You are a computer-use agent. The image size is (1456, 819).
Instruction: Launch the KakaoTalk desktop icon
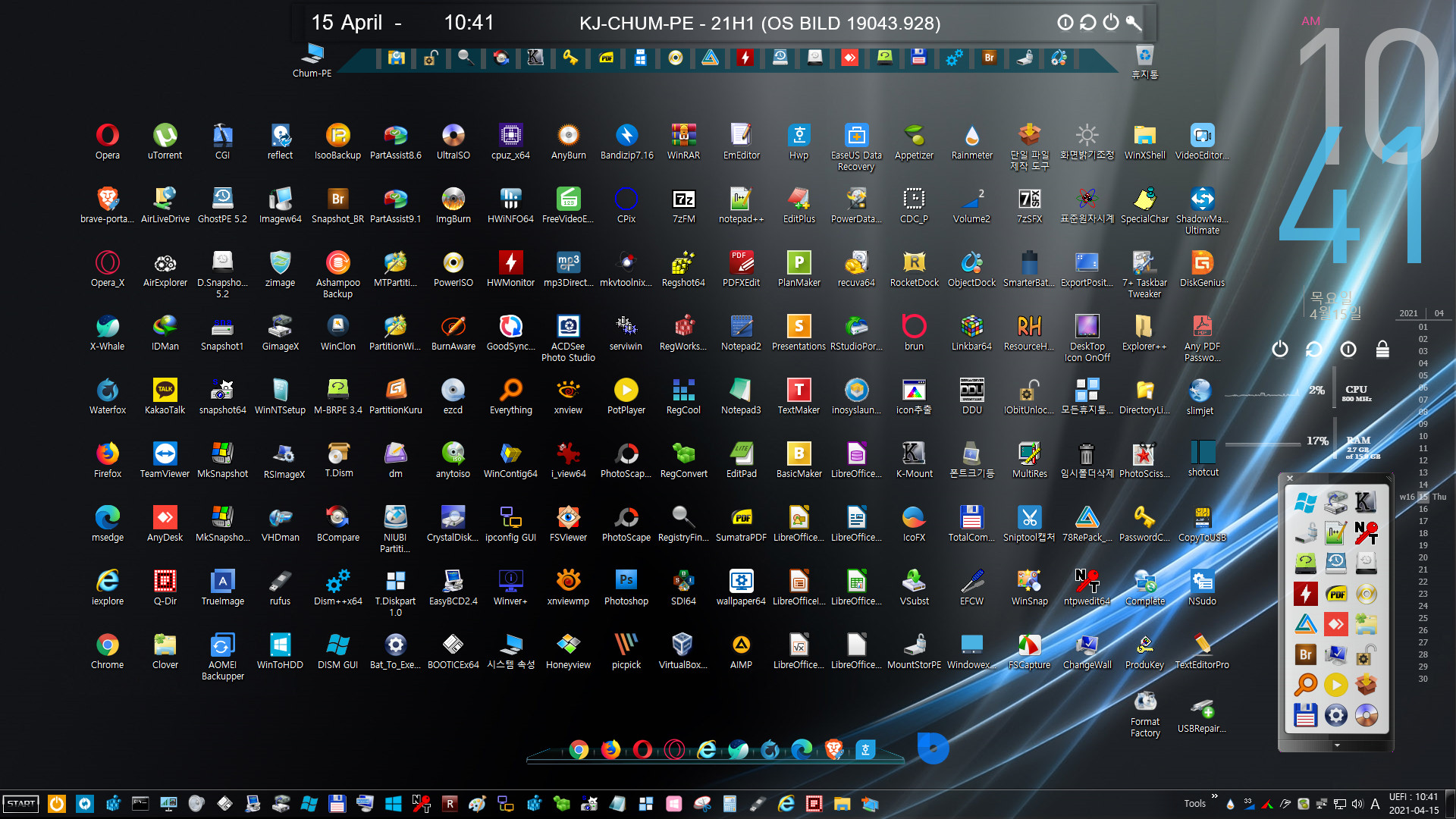click(x=165, y=397)
